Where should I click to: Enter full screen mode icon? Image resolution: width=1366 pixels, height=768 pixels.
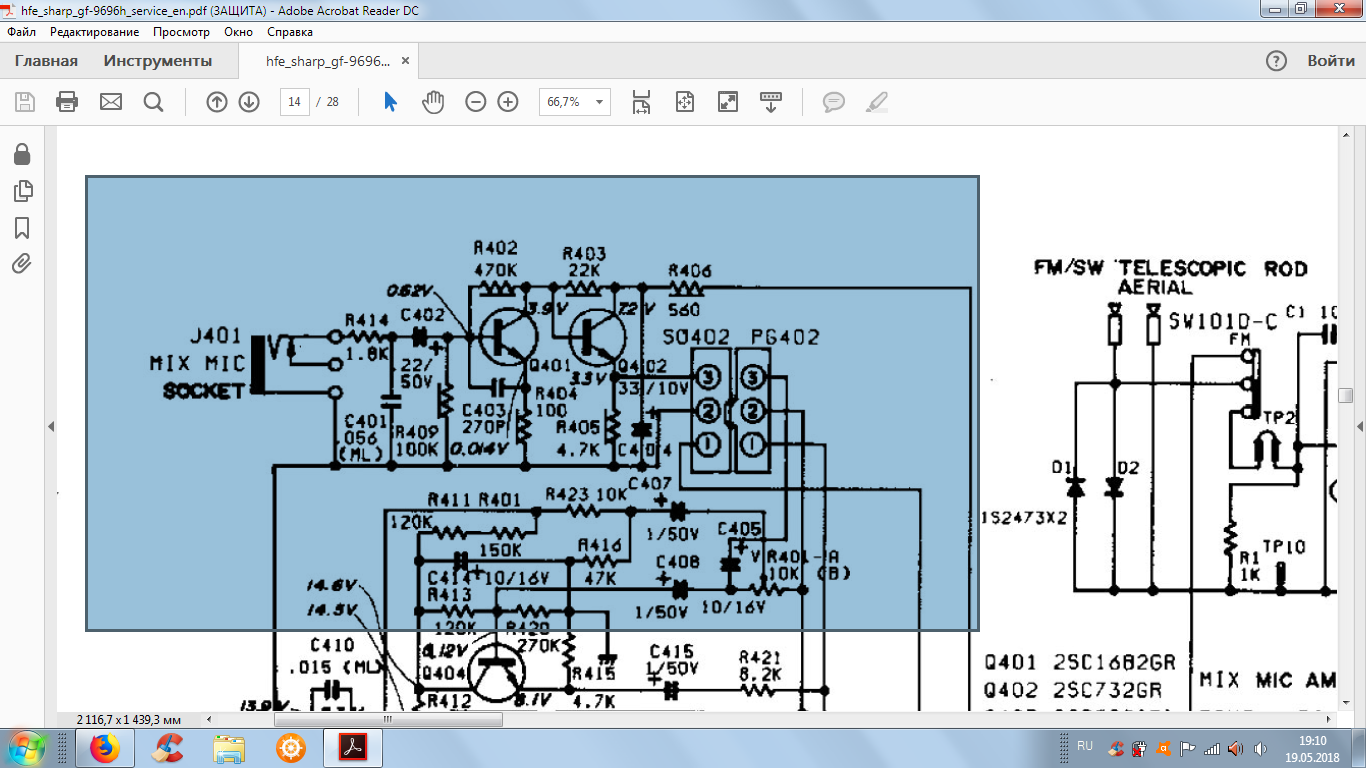coord(727,102)
